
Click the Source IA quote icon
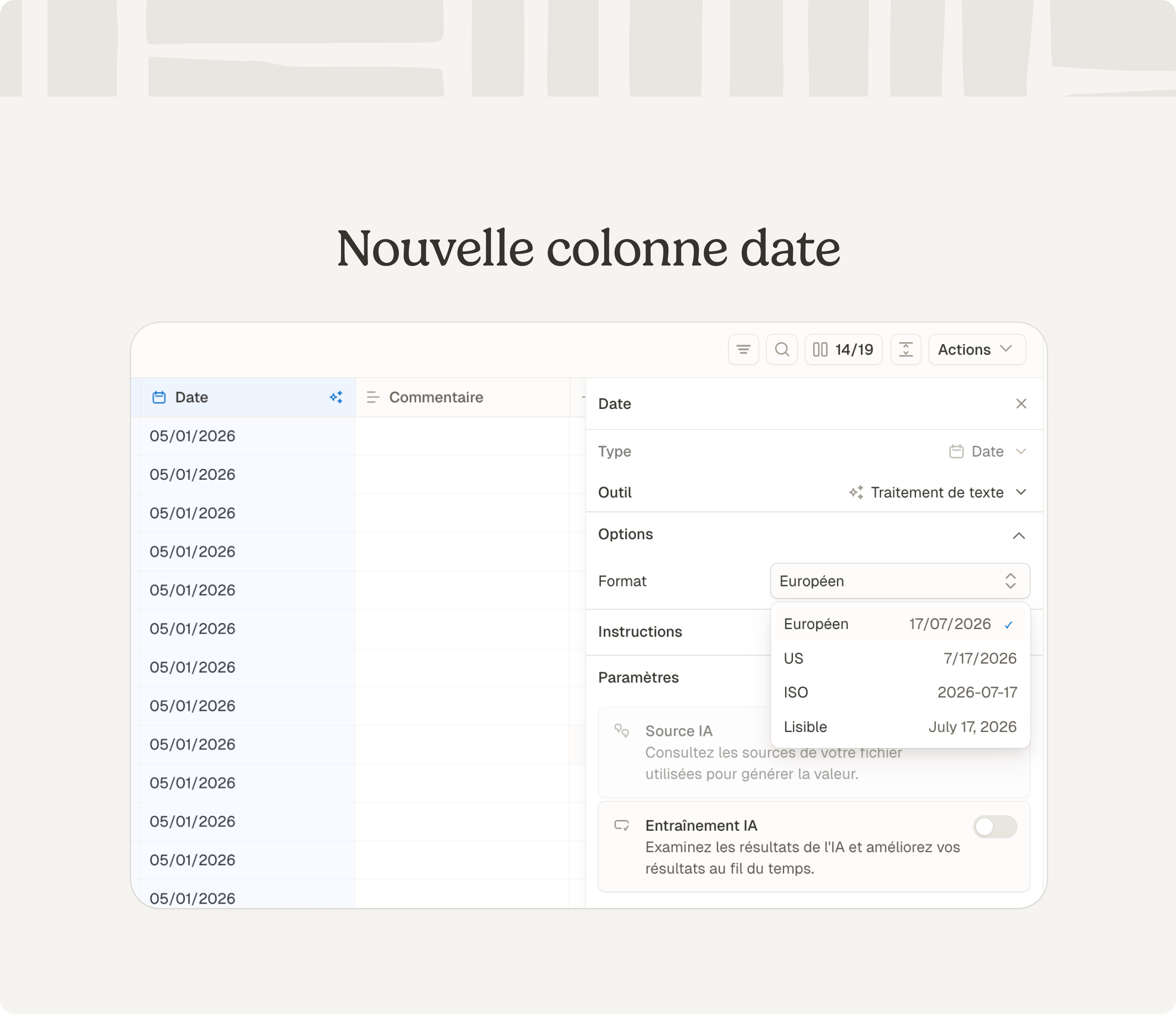tap(622, 731)
